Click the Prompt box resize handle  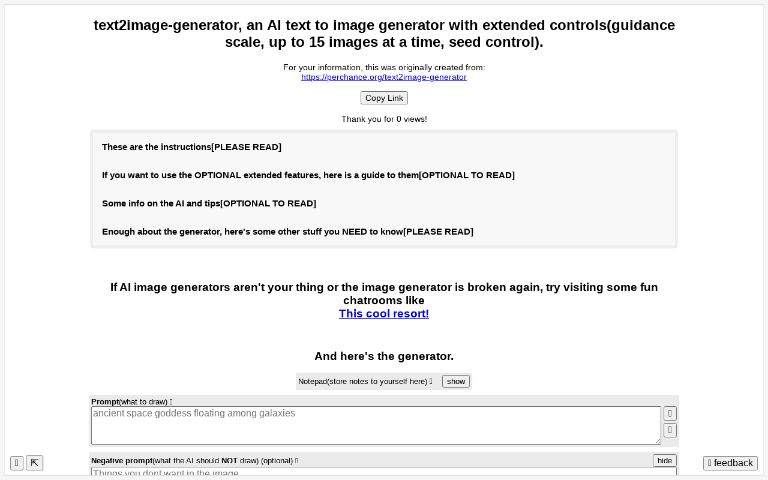pyautogui.click(x=657, y=441)
